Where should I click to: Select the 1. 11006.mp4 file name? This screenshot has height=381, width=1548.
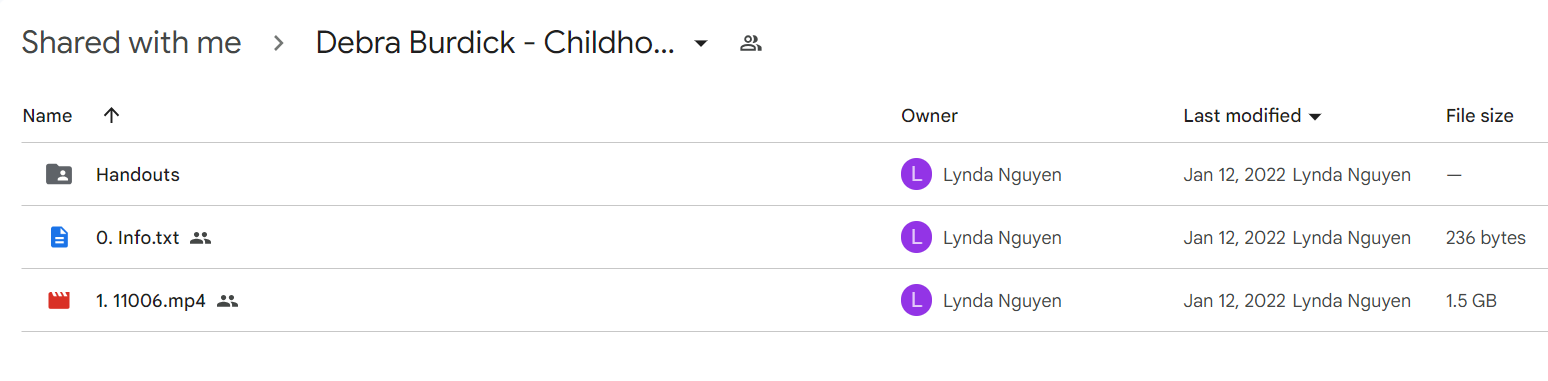150,300
